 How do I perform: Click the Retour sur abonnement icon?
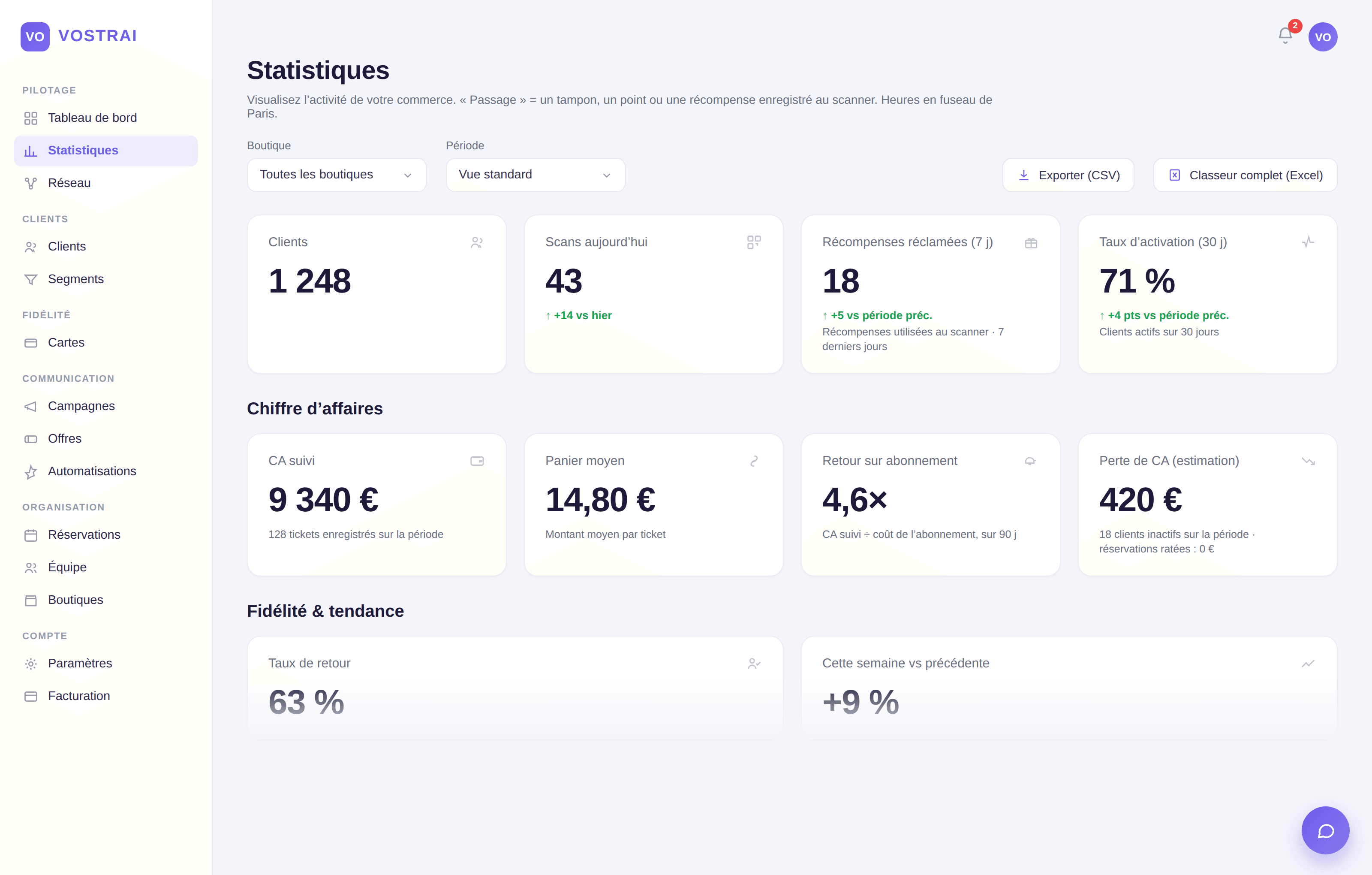click(1030, 461)
